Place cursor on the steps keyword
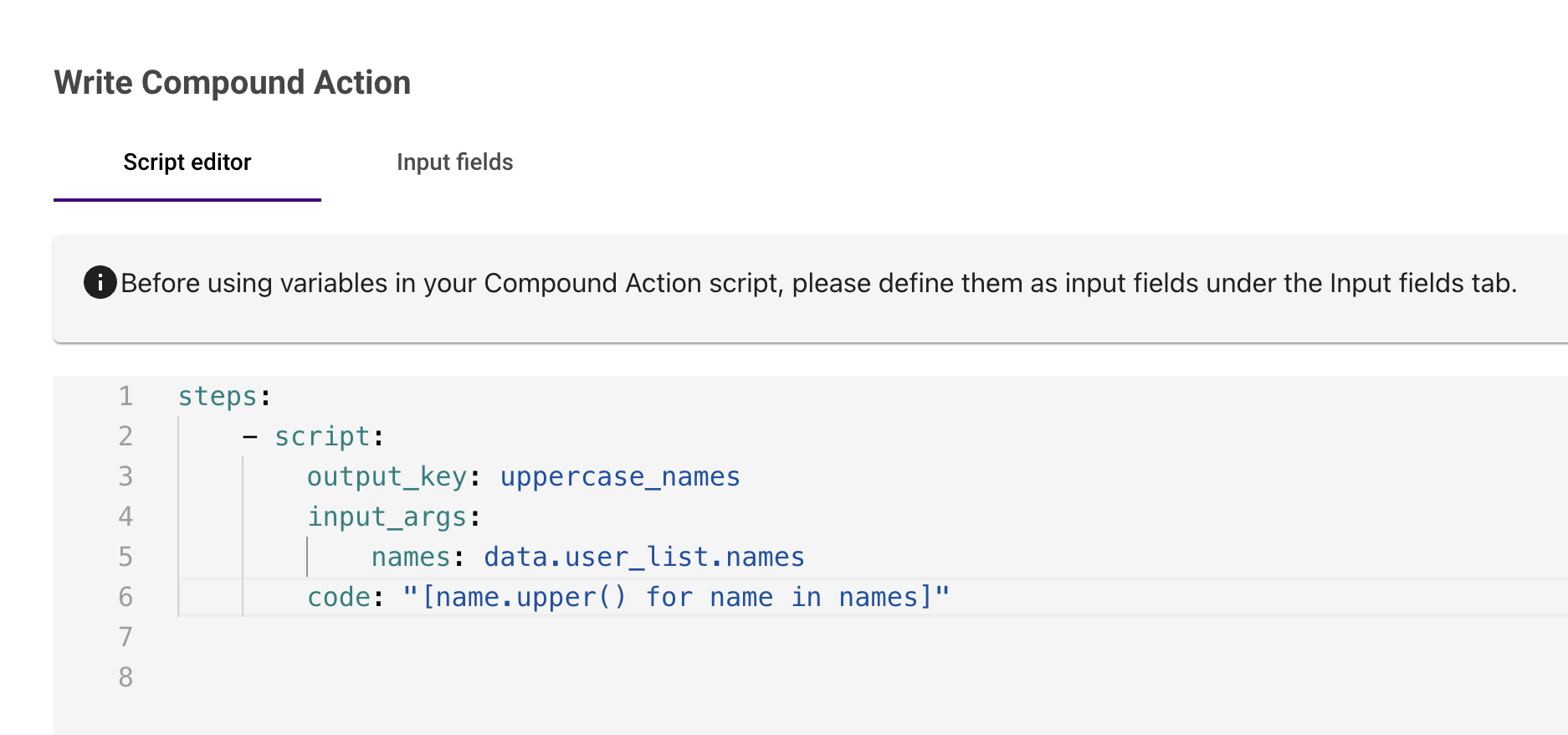This screenshot has height=735, width=1568. 218,396
